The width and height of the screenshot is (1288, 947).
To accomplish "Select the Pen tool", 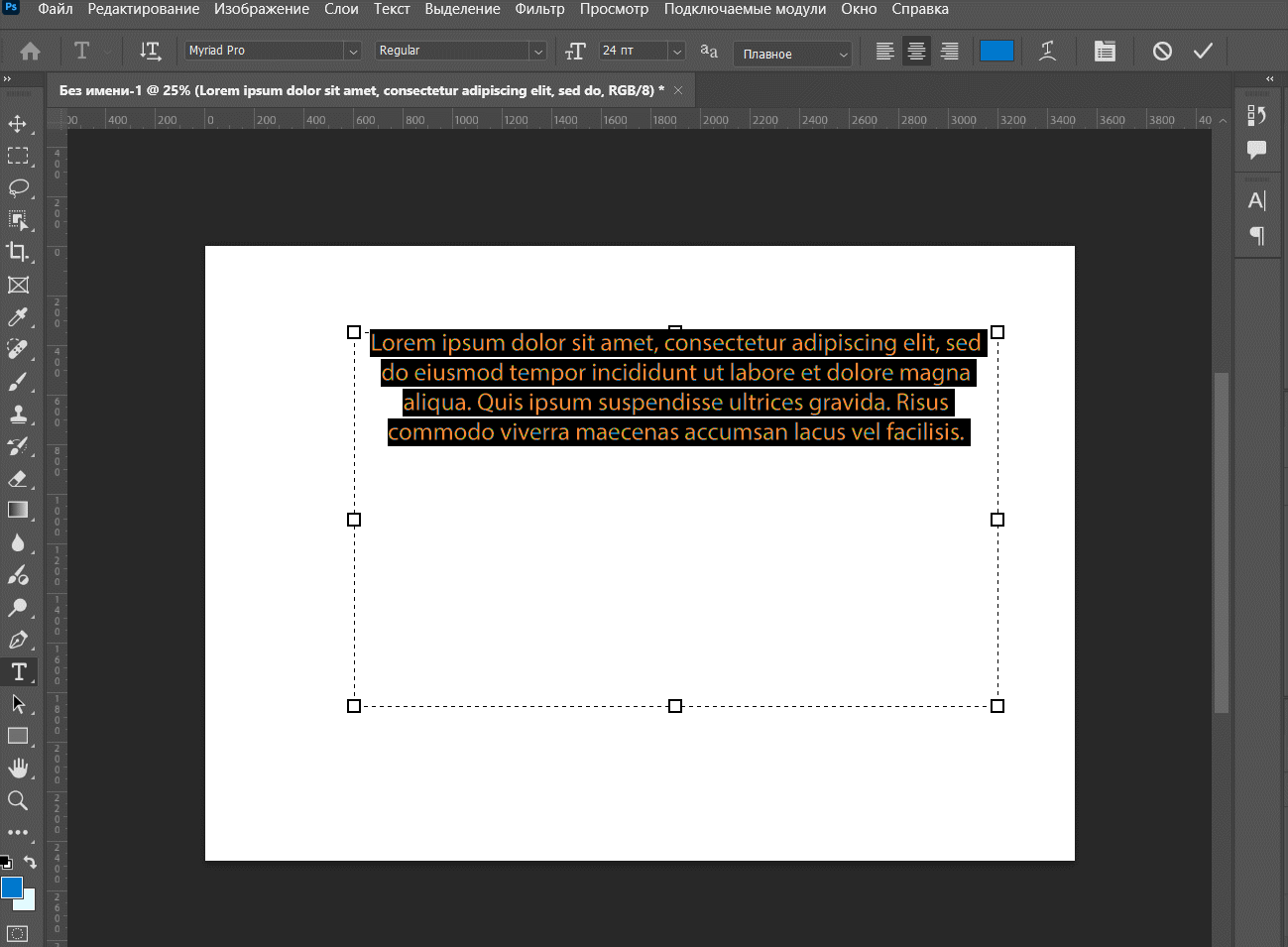I will [x=18, y=640].
